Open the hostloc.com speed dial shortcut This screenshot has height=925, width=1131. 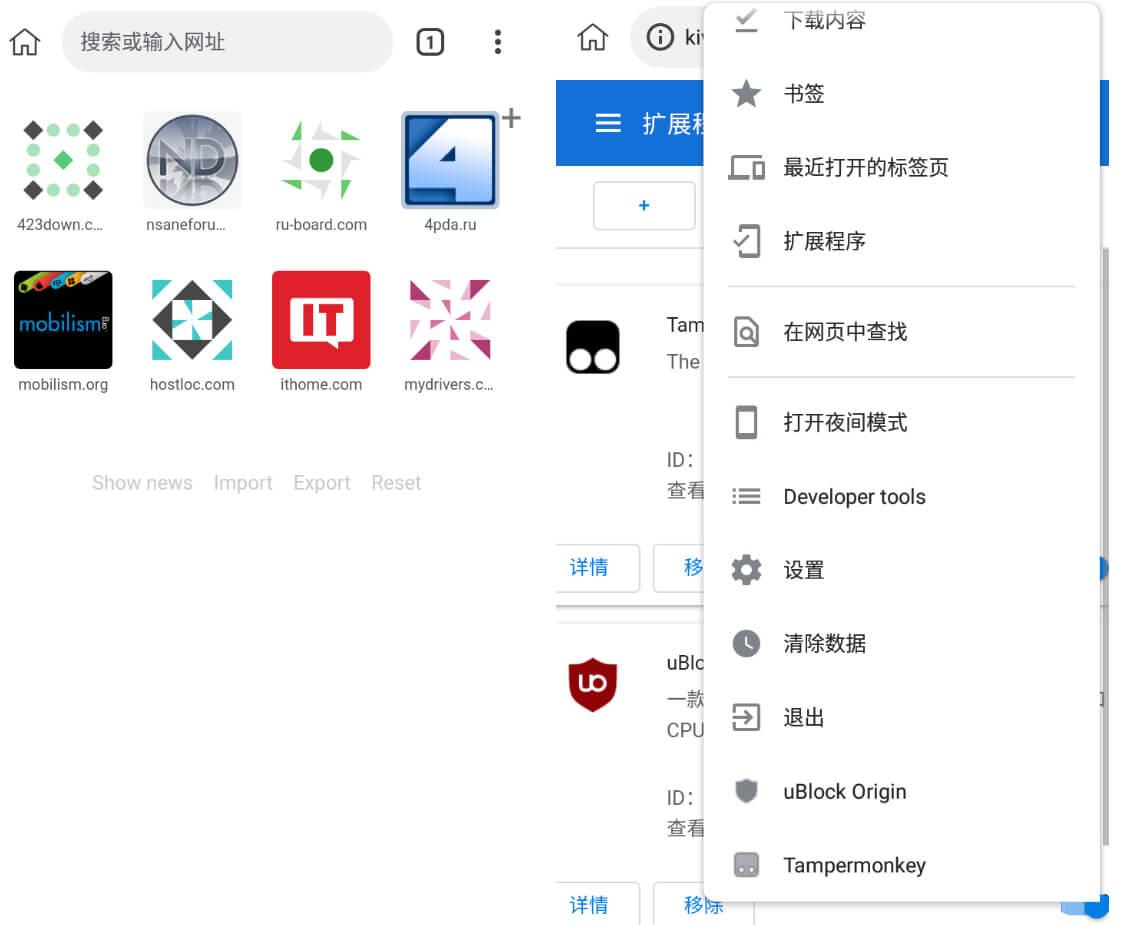pyautogui.click(x=191, y=320)
